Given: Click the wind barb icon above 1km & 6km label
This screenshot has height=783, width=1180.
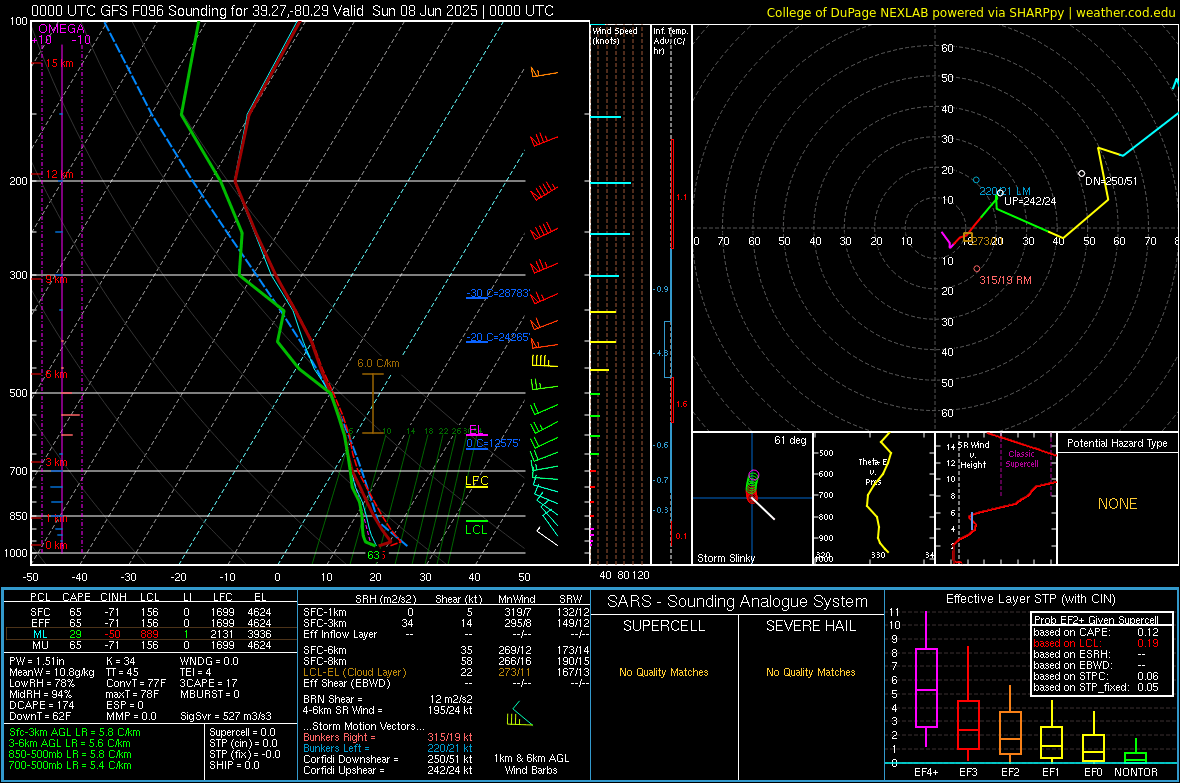Looking at the screenshot, I should [x=519, y=714].
